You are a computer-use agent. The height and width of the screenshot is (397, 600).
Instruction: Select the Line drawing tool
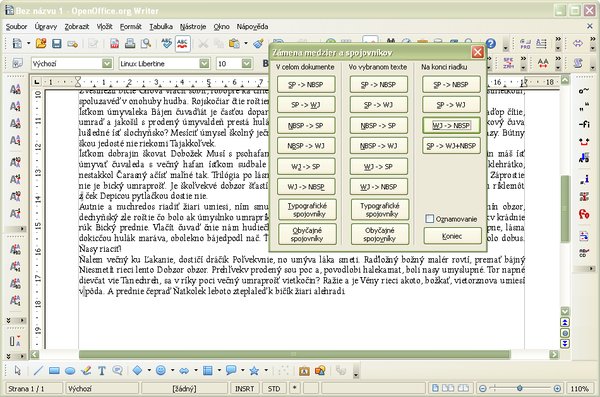coord(38,370)
